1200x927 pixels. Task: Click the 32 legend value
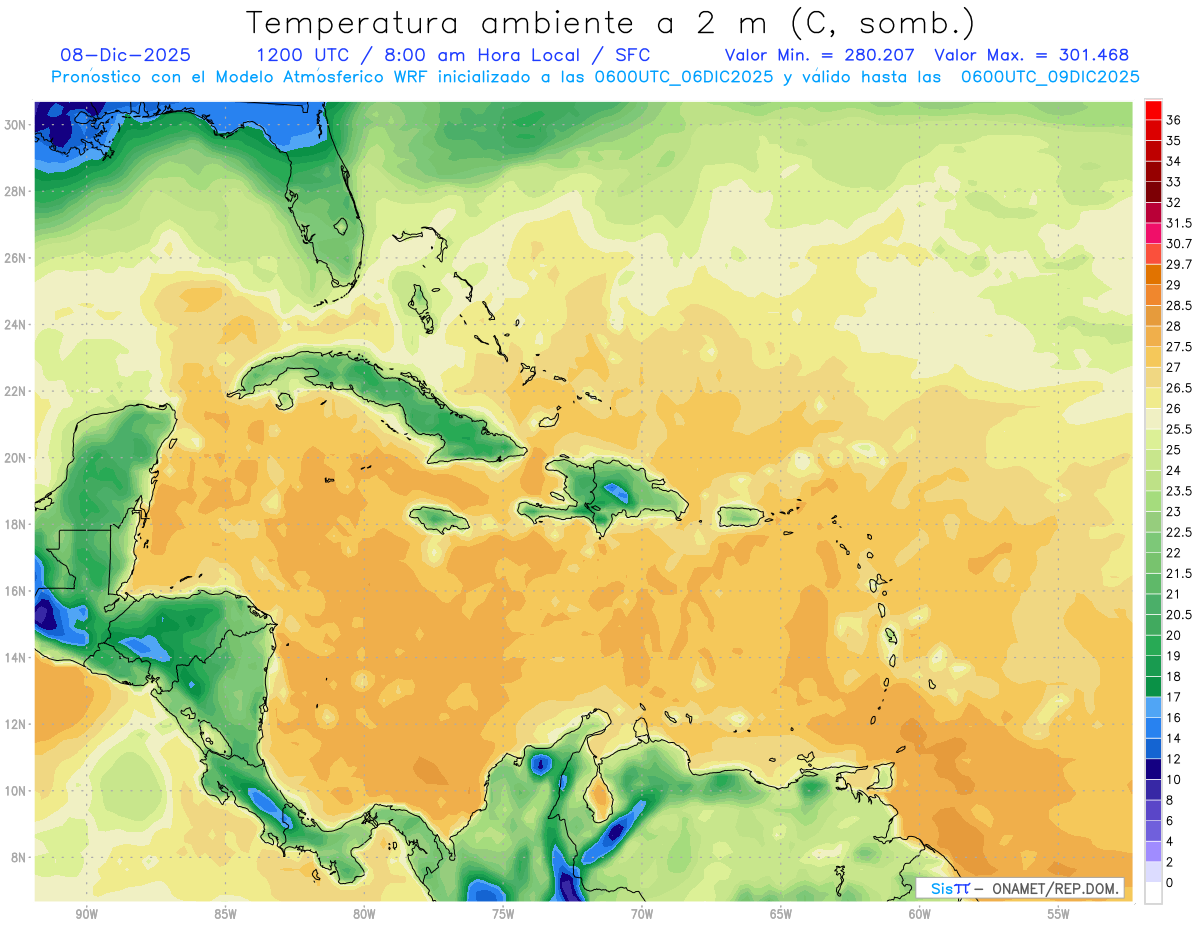point(1174,202)
